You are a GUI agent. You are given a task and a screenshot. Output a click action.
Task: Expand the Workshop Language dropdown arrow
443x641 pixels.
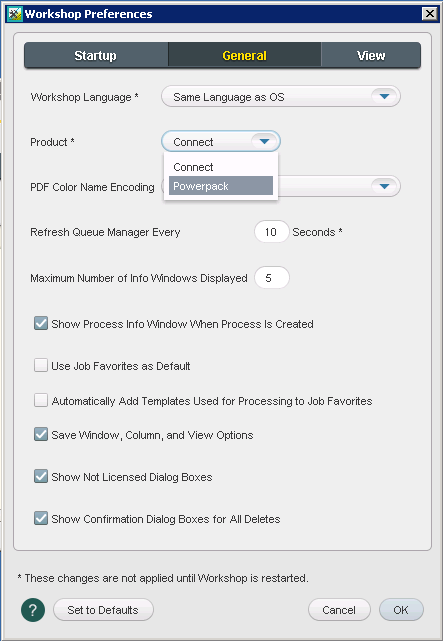(x=384, y=97)
